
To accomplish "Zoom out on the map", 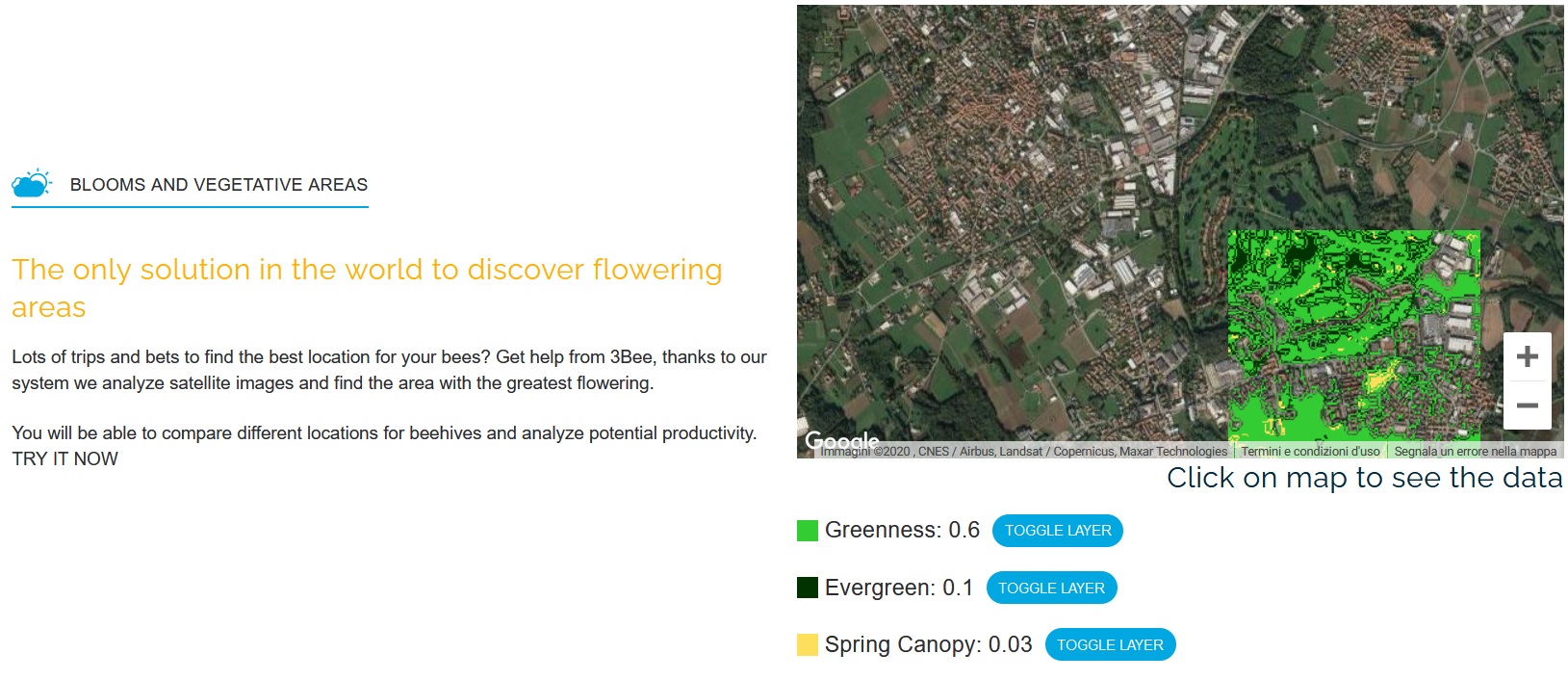I will [x=1527, y=405].
